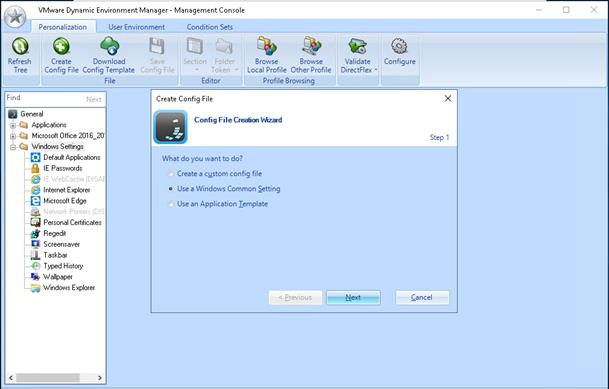Viewport: 609px width, 389px height.
Task: Click the tree scrollbar left arrow
Action: 11,377
